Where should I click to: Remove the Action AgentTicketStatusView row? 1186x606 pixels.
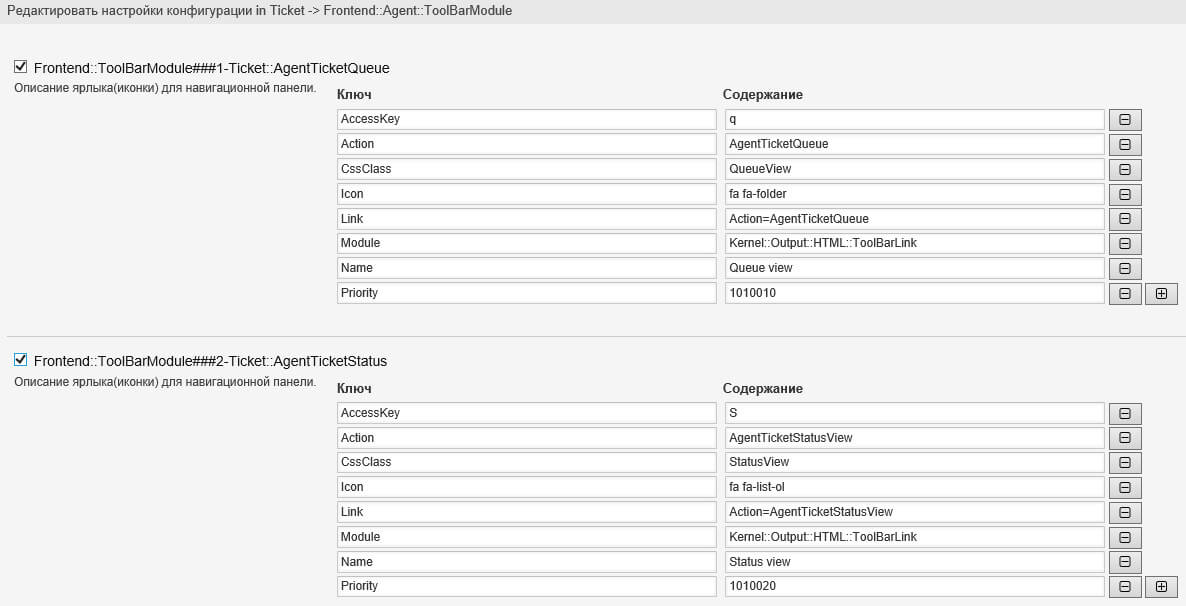1125,438
